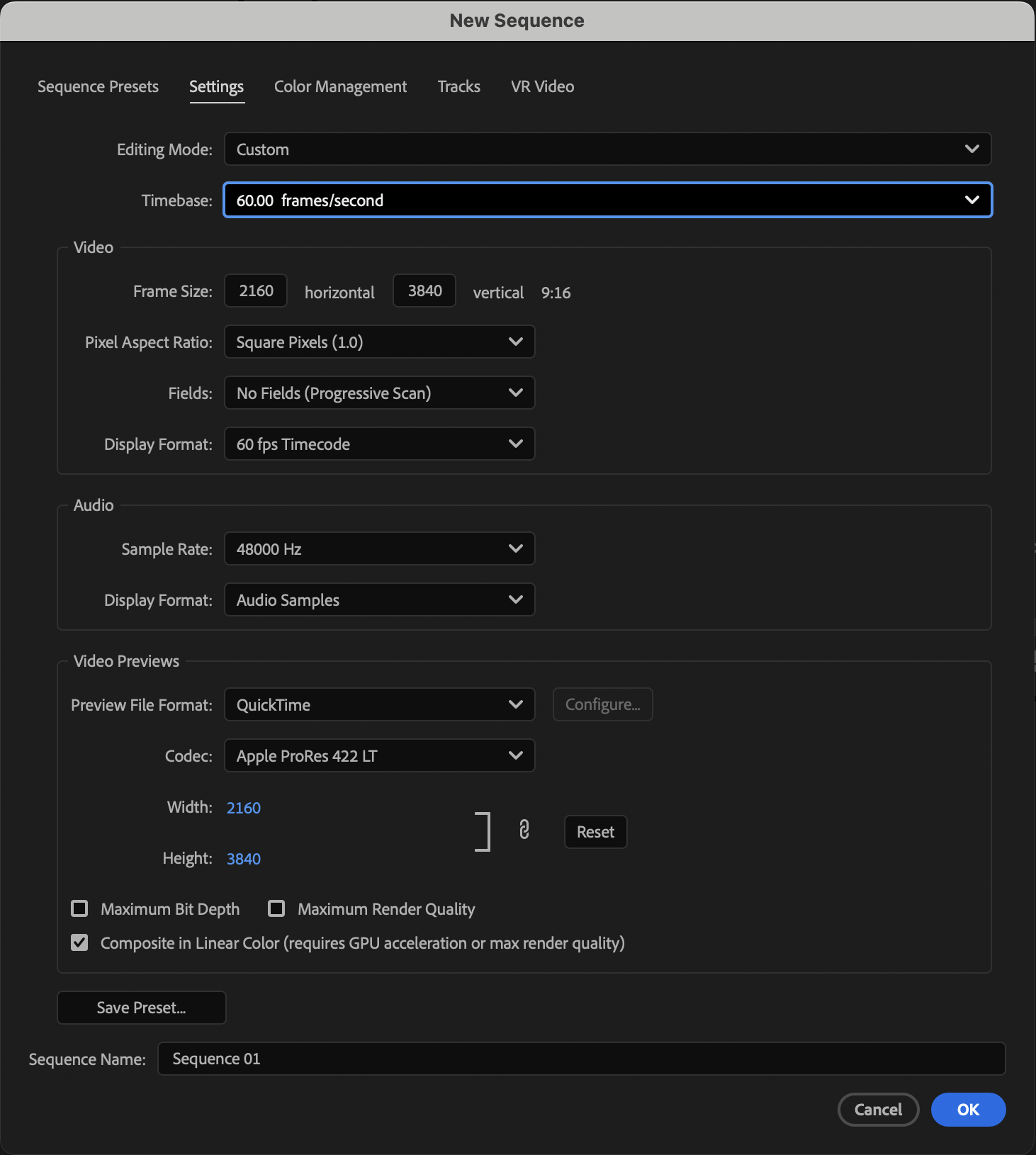Expand the Fields dropdown menu

[x=379, y=393]
